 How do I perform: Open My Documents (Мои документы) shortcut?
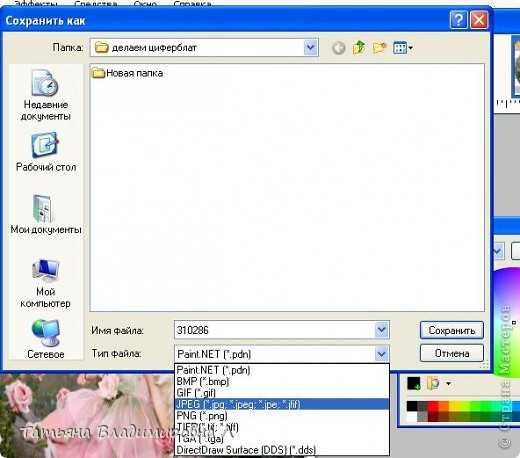tap(46, 214)
